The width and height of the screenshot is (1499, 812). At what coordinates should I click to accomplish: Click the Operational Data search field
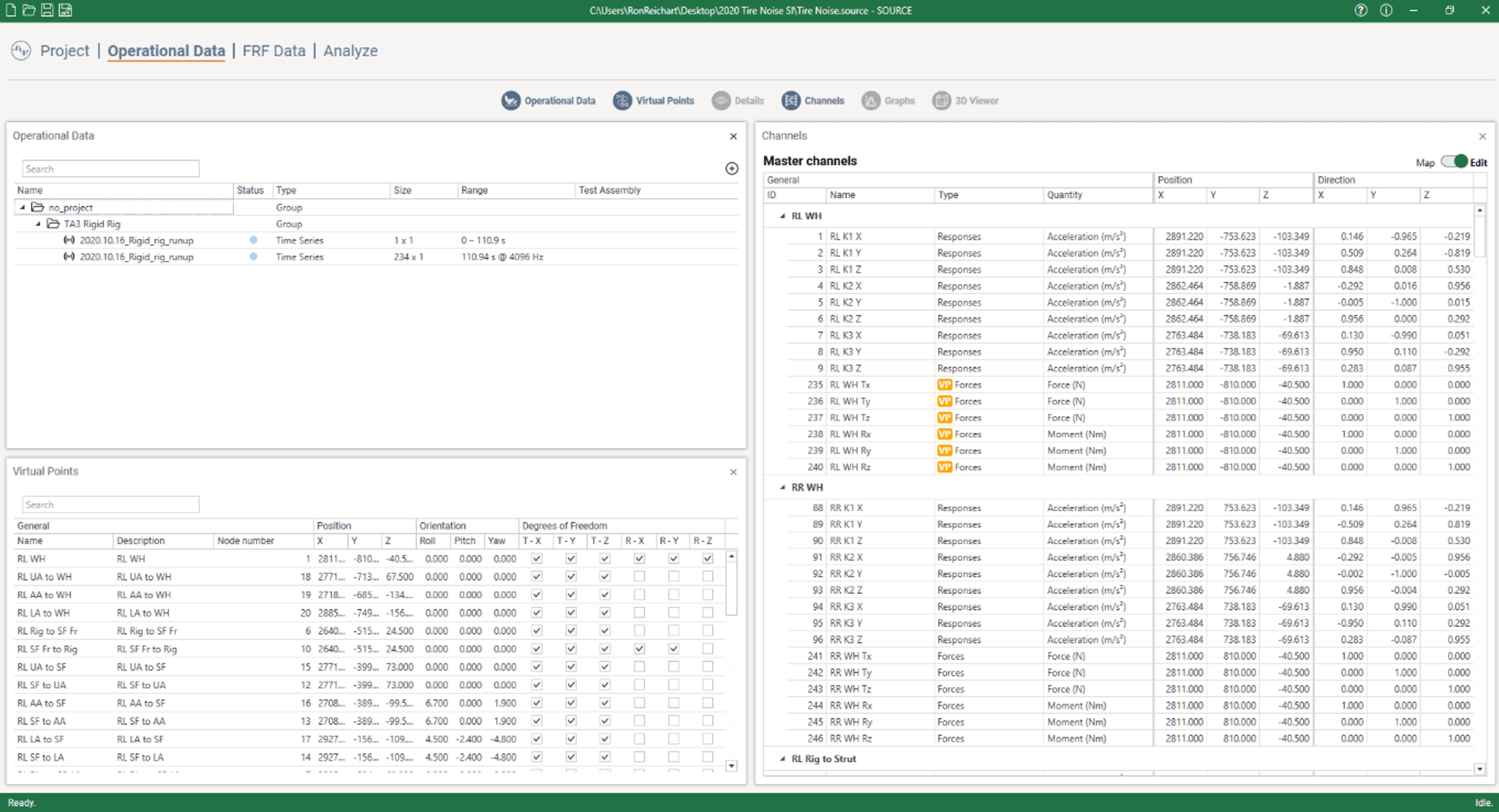(110, 169)
